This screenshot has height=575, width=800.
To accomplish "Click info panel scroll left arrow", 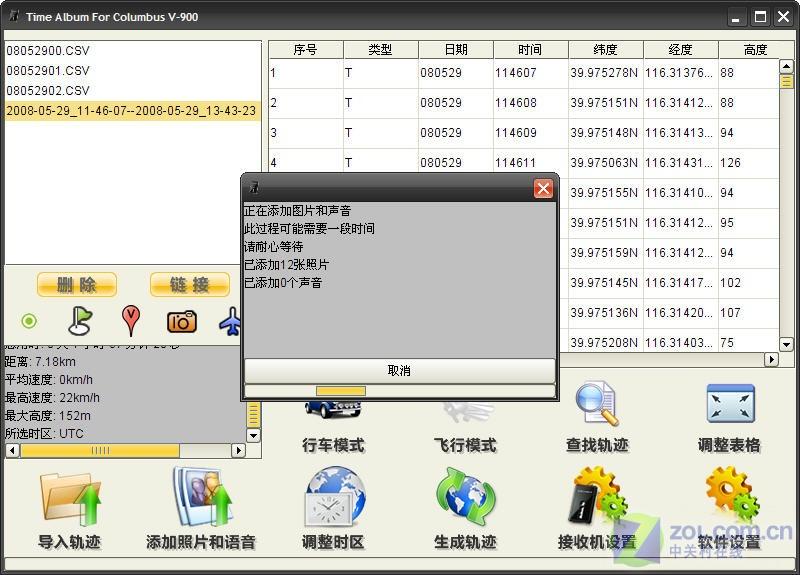I will click(13, 451).
